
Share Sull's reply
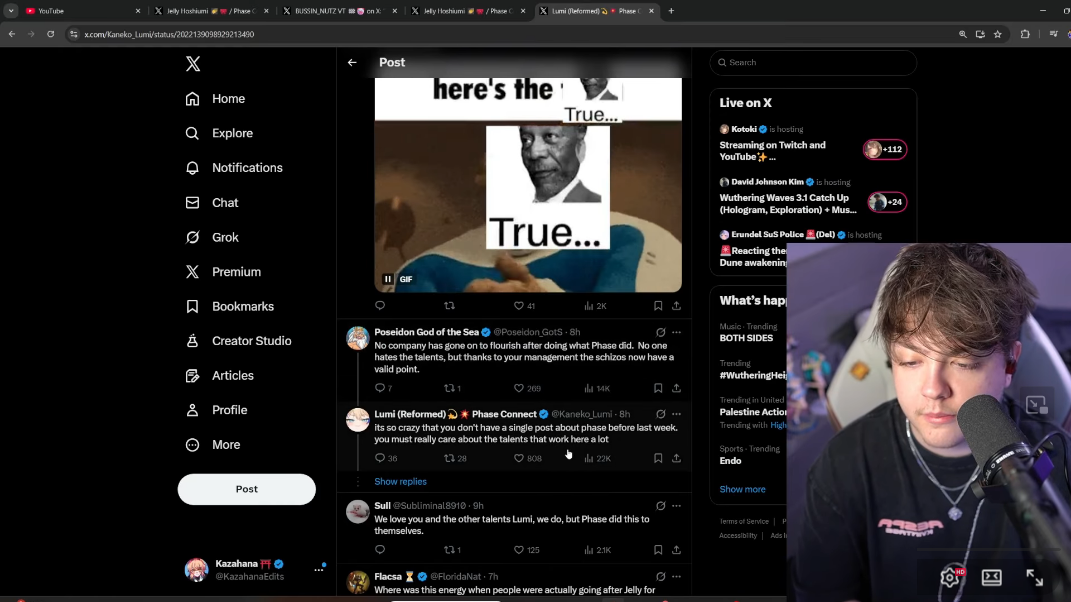(676, 549)
